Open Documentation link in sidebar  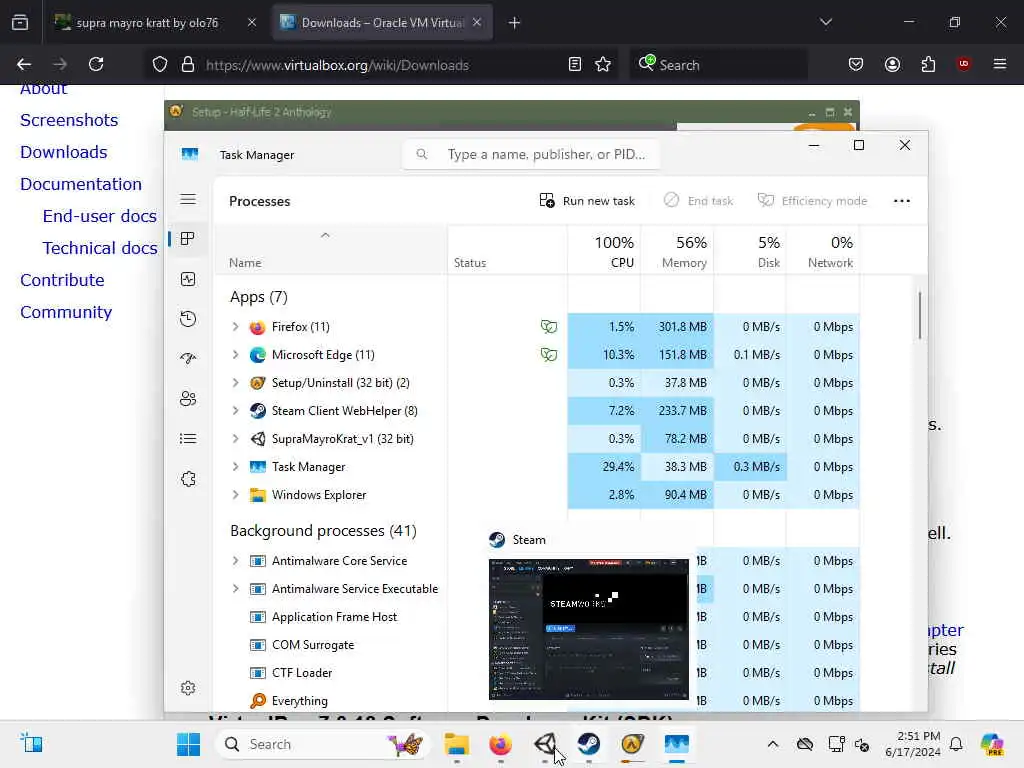click(81, 184)
